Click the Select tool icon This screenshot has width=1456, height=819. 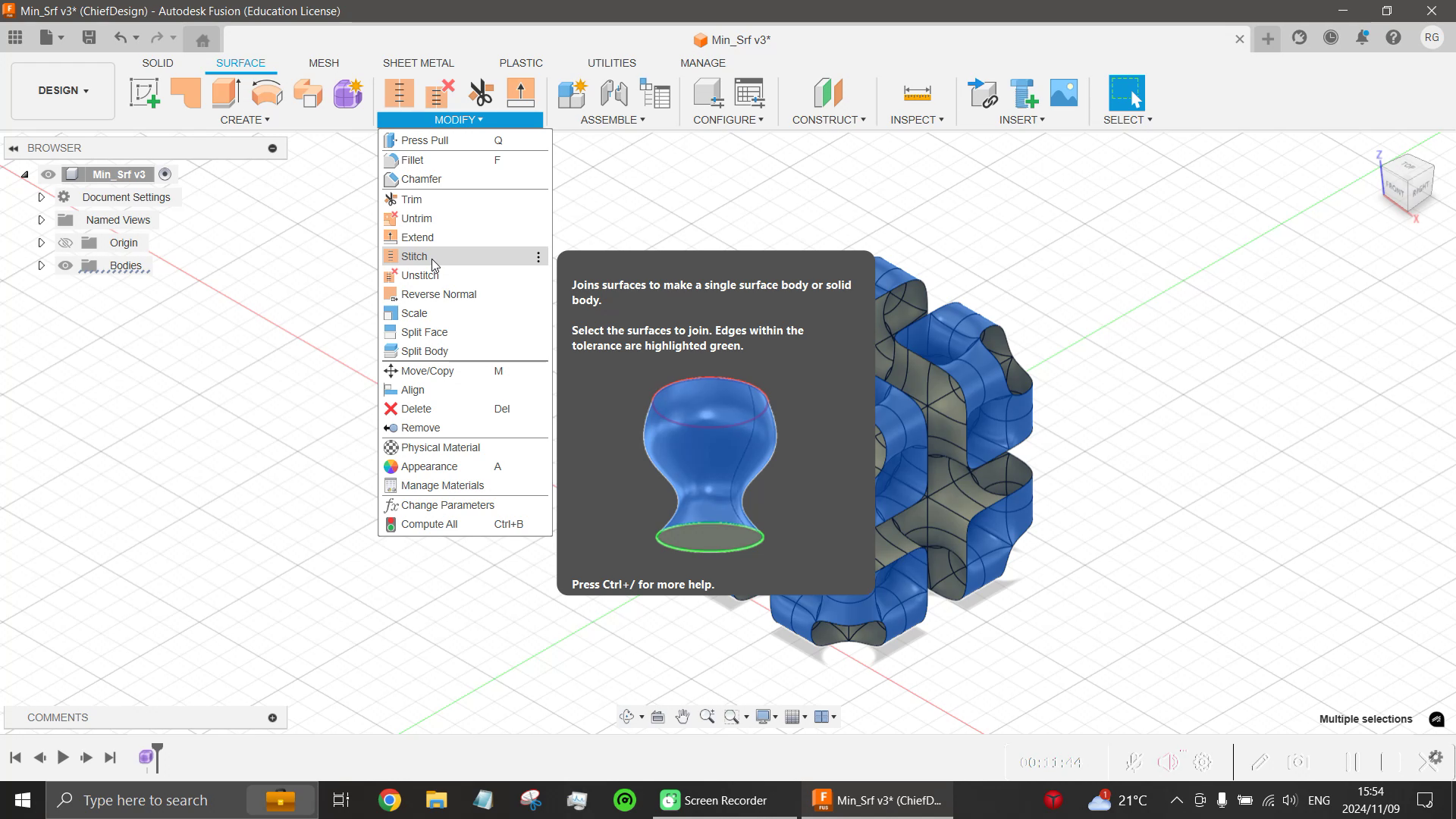click(x=1127, y=93)
